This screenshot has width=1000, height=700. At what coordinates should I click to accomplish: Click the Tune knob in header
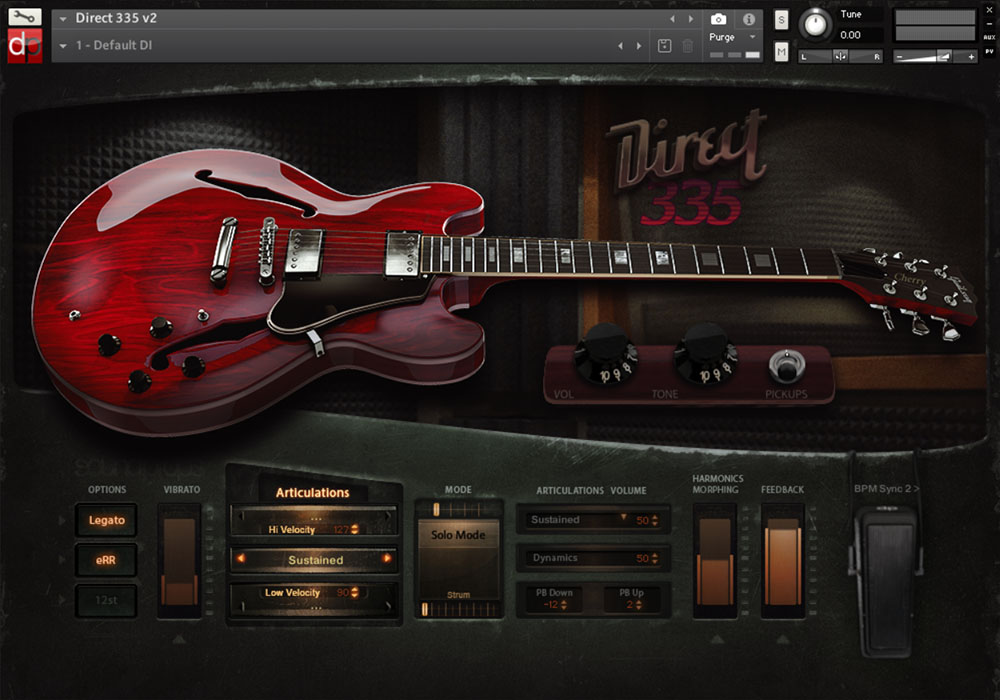tap(816, 25)
